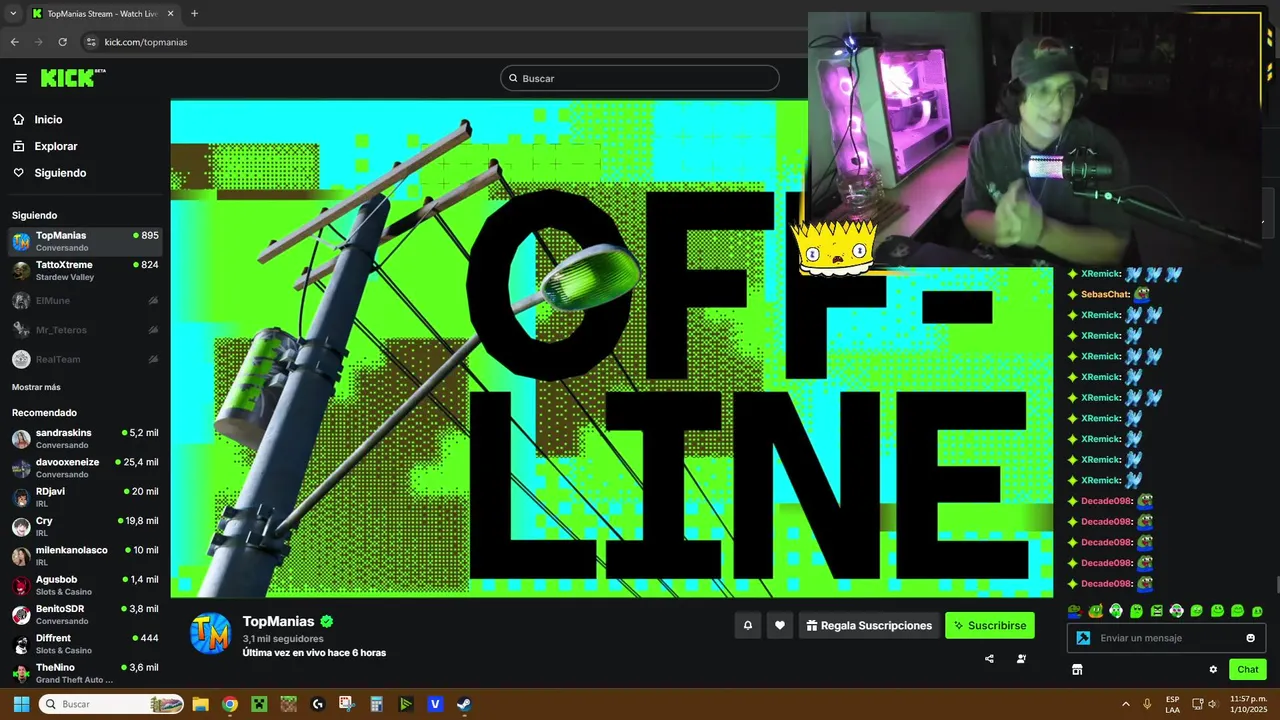Image resolution: width=1280 pixels, height=720 pixels.
Task: Open the recommended davooxeneize channel
Action: pyautogui.click(x=85, y=468)
